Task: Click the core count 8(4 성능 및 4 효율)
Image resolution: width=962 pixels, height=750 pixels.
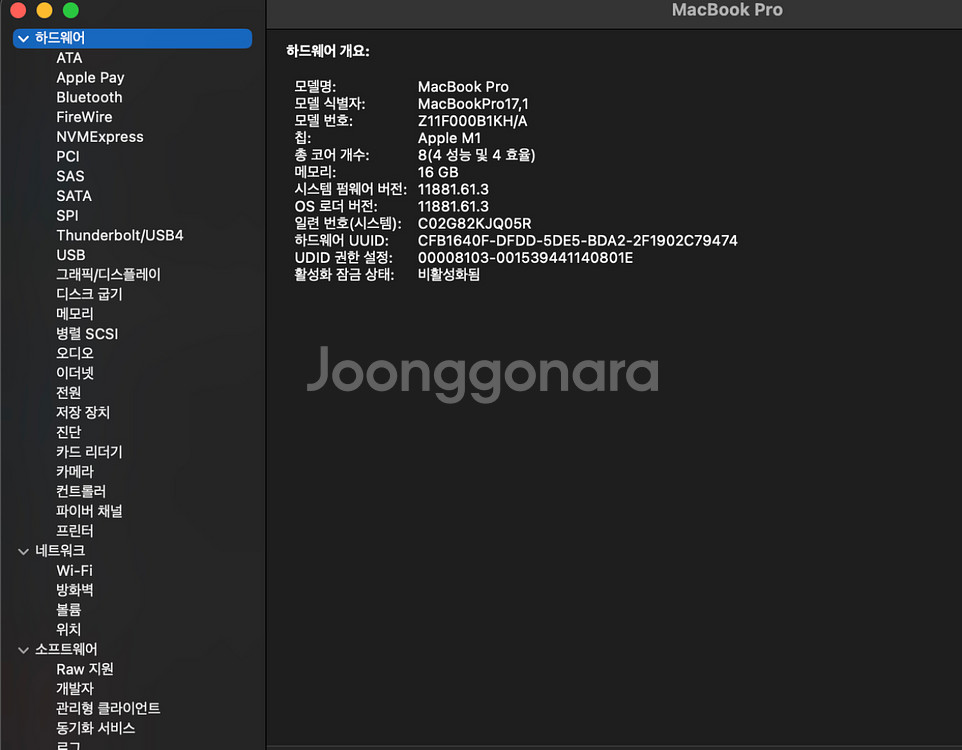Action: pyautogui.click(x=476, y=155)
